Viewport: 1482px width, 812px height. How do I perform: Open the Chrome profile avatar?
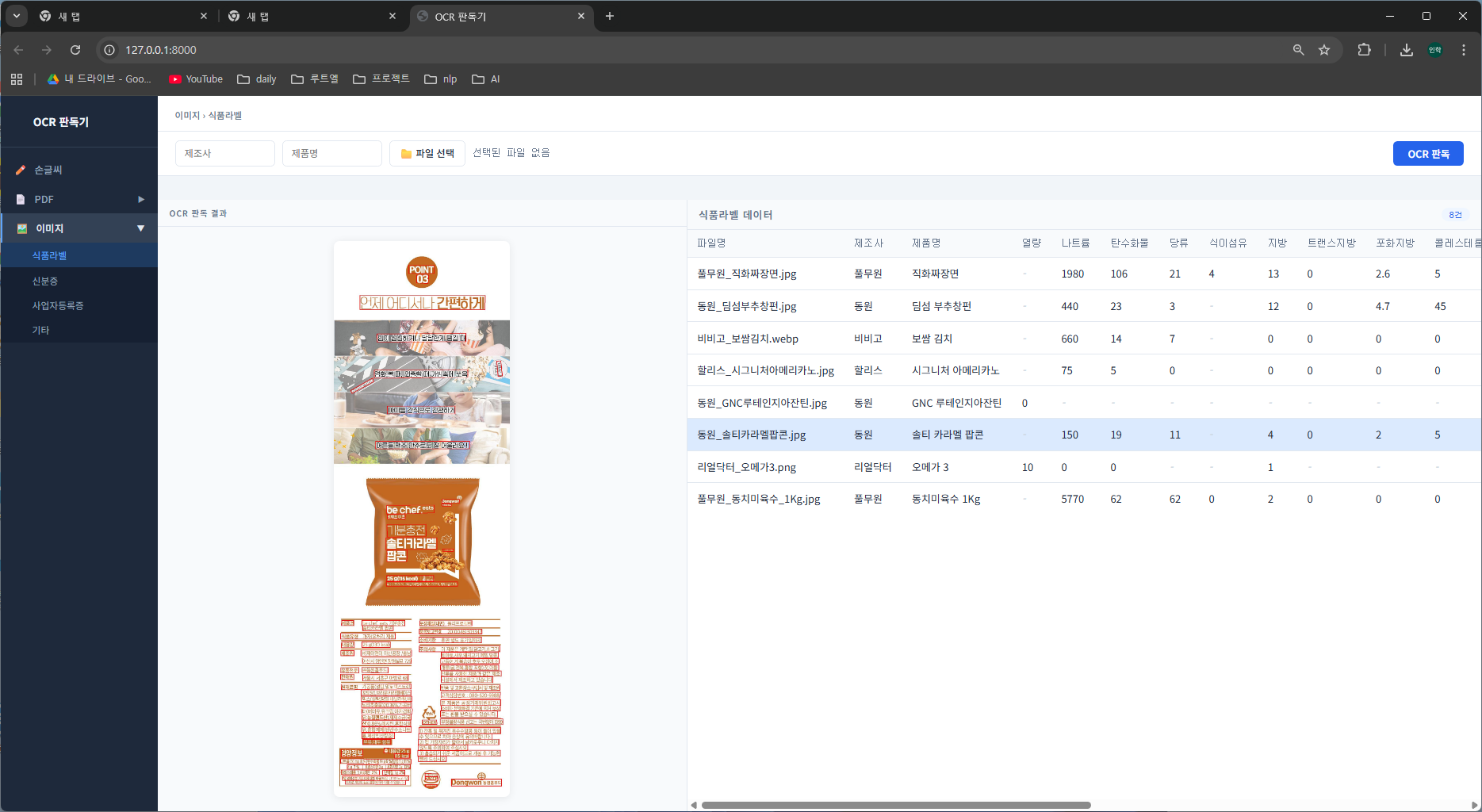click(1435, 50)
